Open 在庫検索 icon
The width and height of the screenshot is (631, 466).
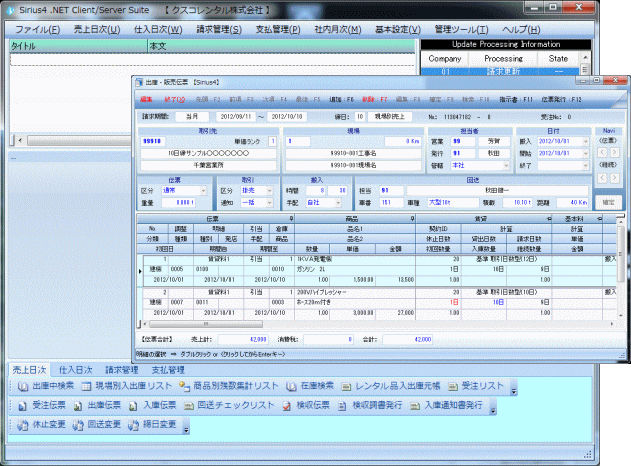(x=291, y=386)
